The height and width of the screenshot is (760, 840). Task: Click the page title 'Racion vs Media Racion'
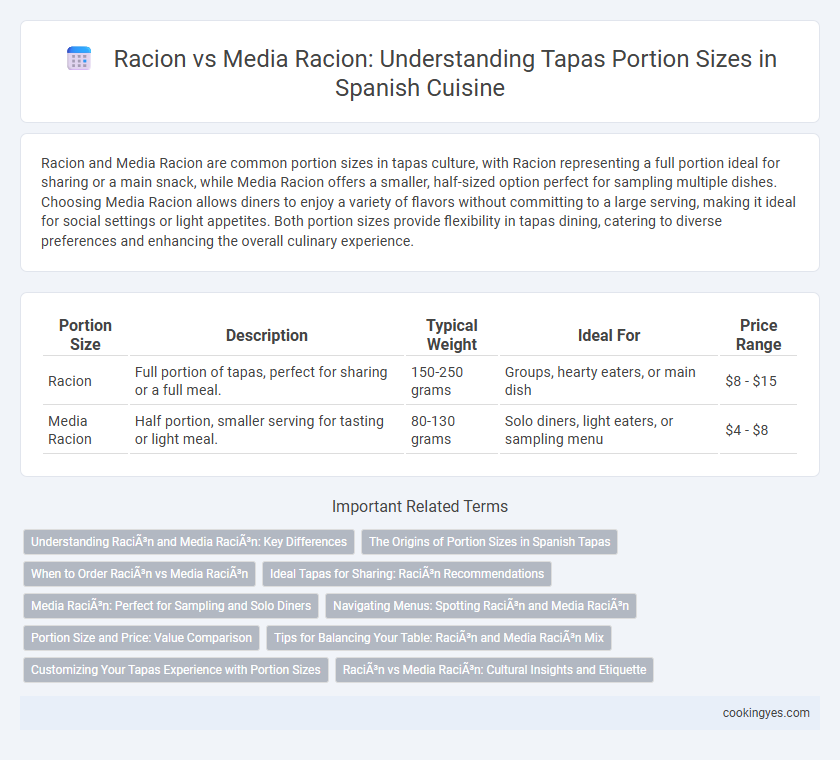pyautogui.click(x=445, y=73)
